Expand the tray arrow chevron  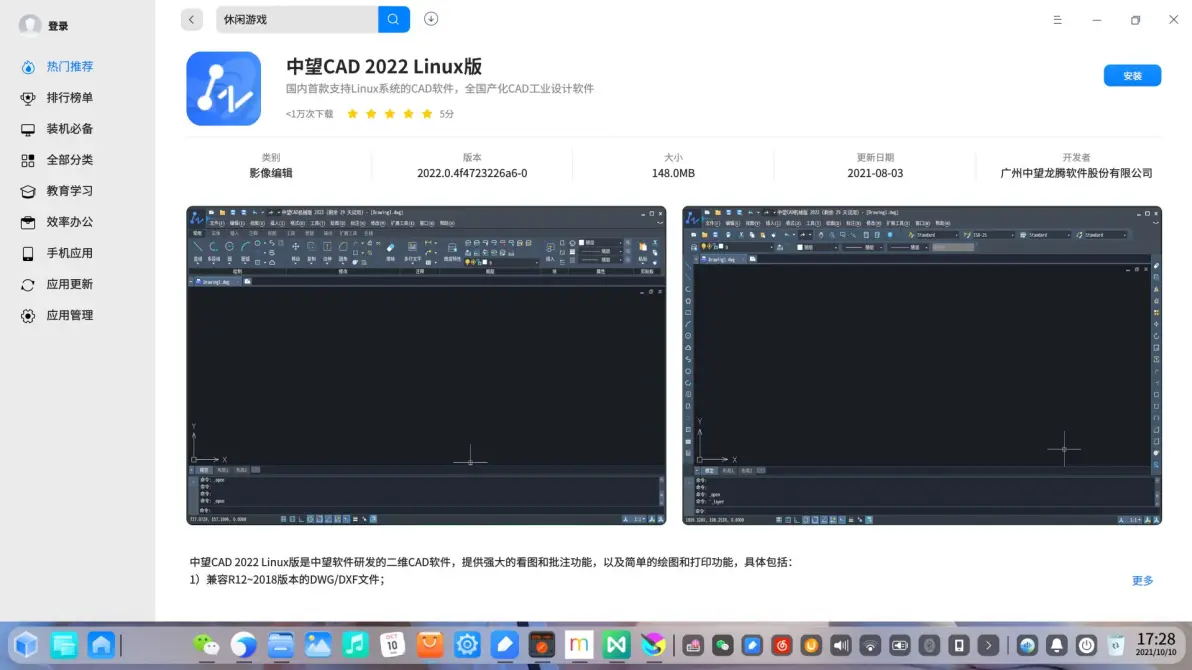(x=988, y=646)
